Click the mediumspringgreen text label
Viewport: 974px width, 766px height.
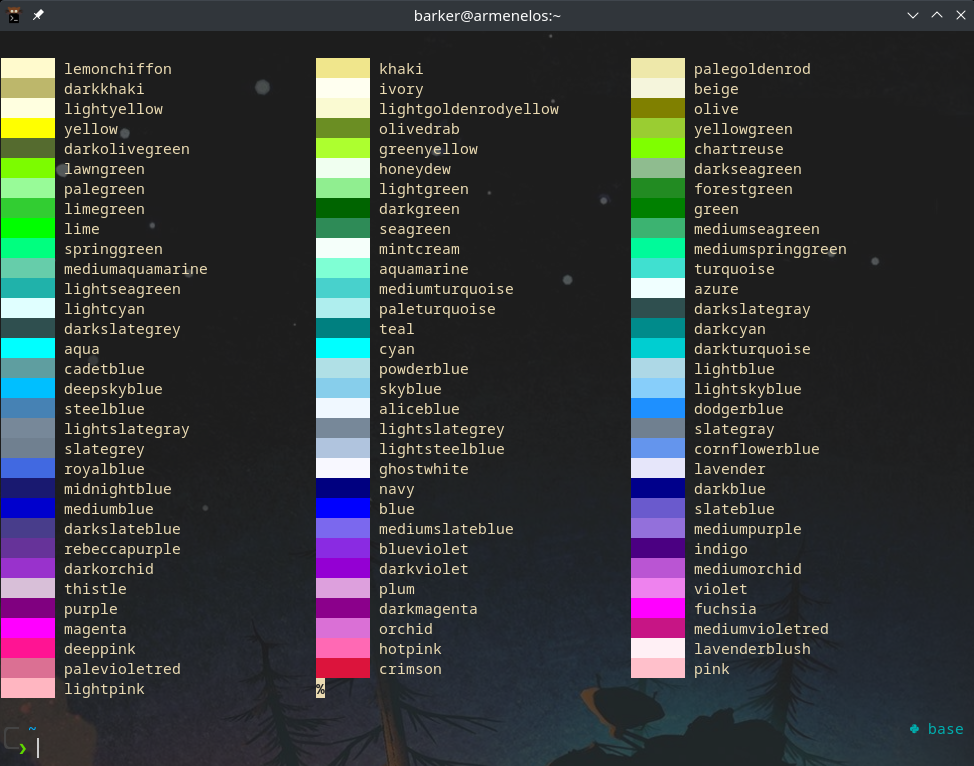pos(770,249)
